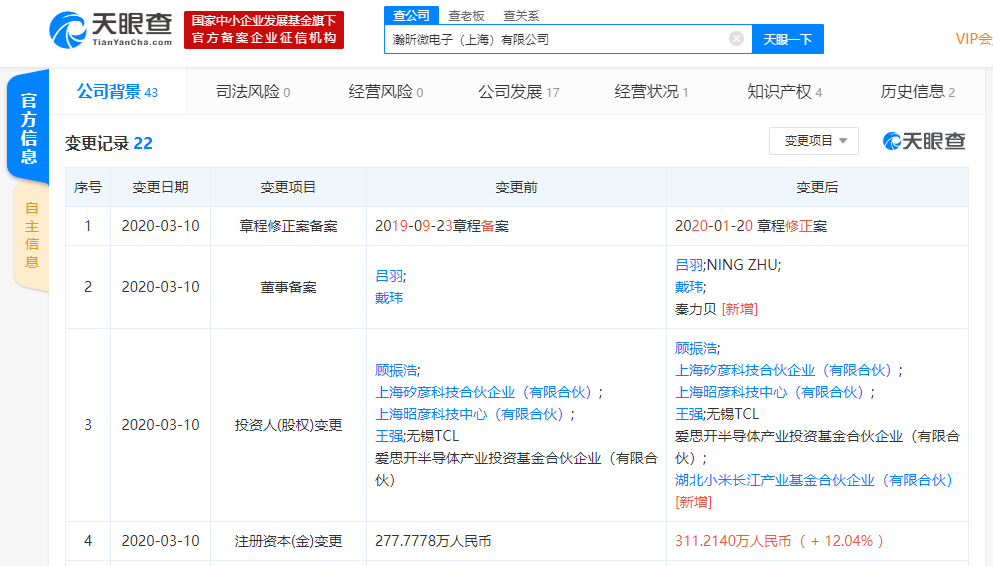Click the 变更后 column header
The image size is (993, 566).
click(817, 187)
